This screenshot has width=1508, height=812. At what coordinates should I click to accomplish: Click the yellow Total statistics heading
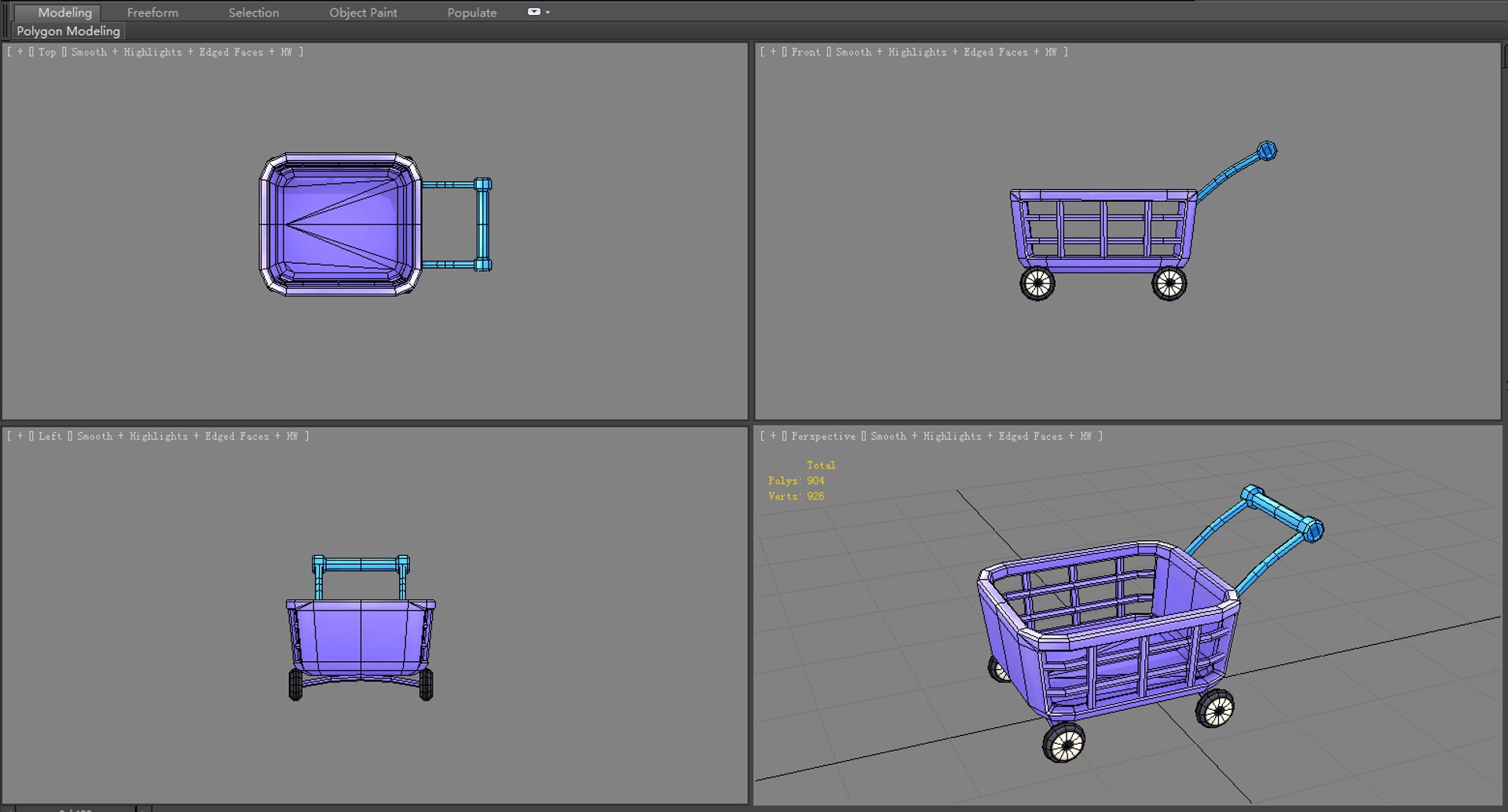[821, 465]
